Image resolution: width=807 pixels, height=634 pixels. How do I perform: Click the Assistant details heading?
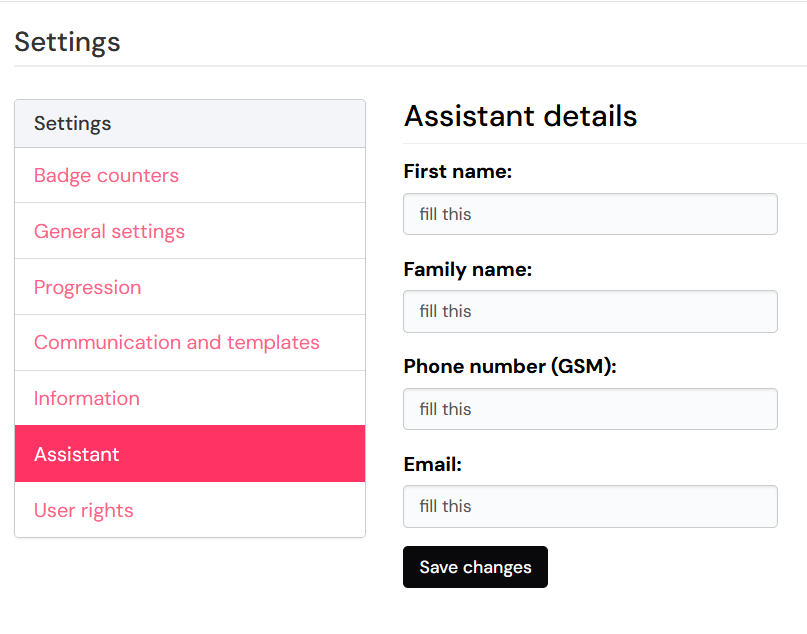coord(520,116)
